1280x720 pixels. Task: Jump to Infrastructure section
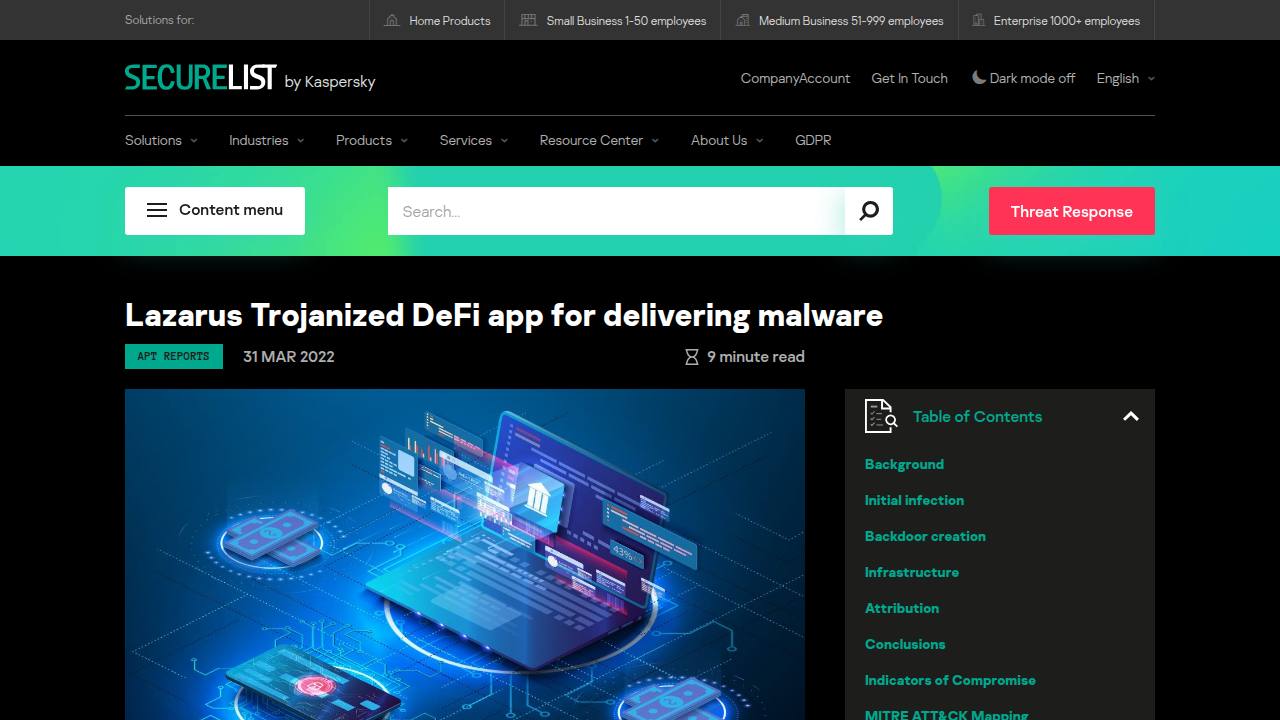pos(912,572)
